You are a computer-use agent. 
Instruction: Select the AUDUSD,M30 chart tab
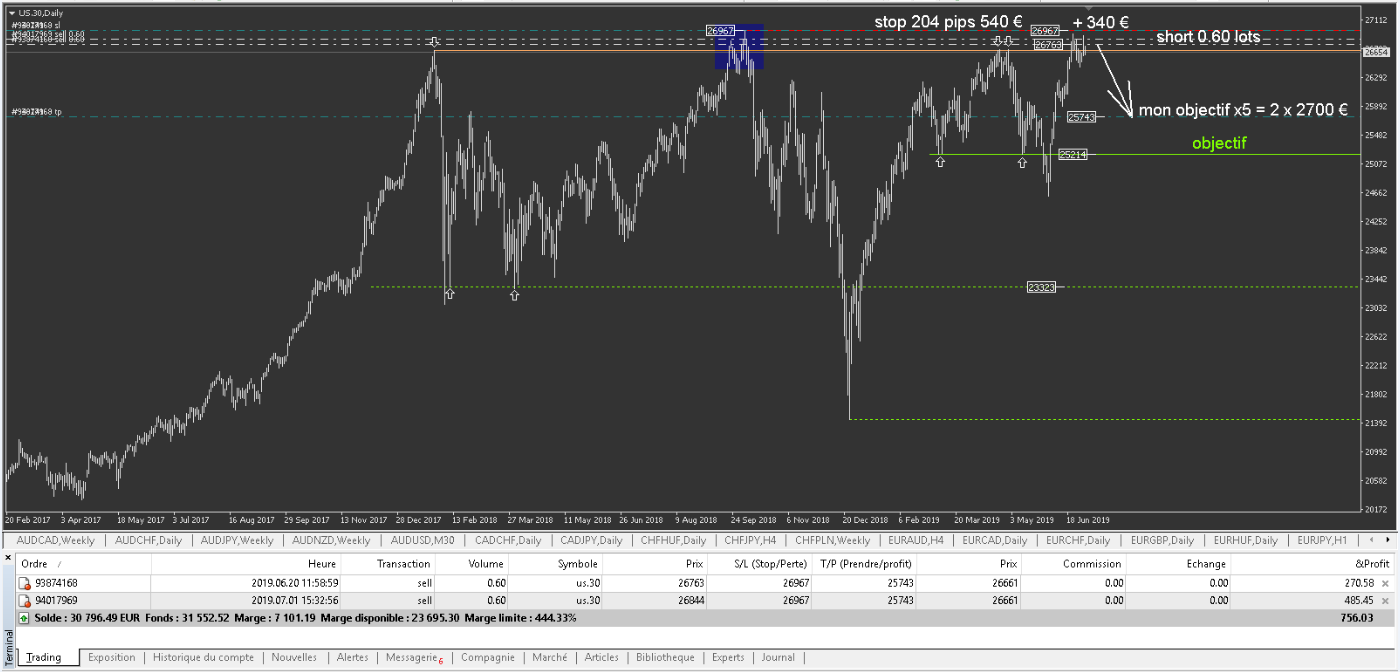421,541
